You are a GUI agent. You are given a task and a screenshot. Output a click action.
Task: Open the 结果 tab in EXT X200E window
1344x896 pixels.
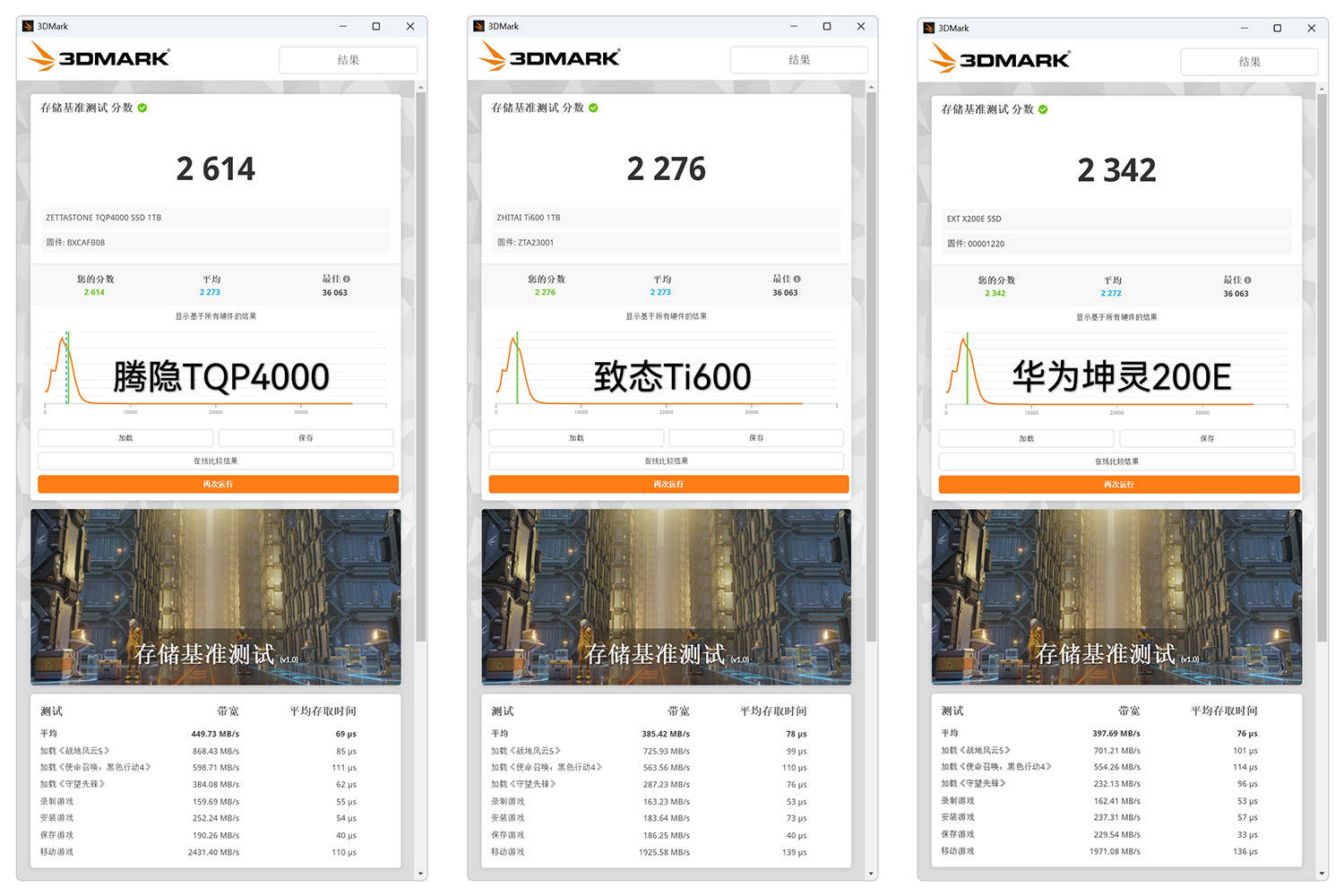[x=1250, y=62]
